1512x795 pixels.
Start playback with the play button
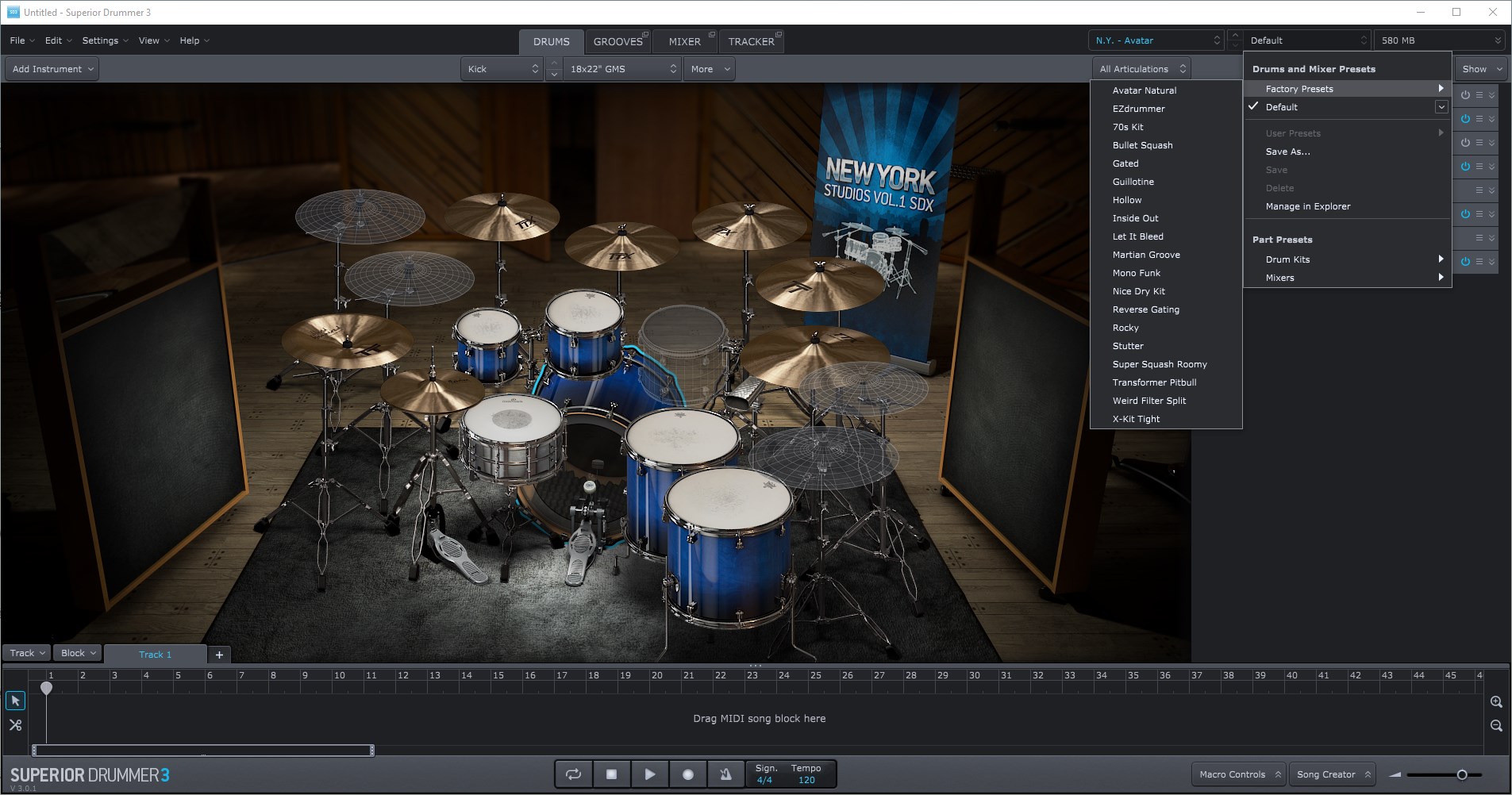[x=649, y=774]
